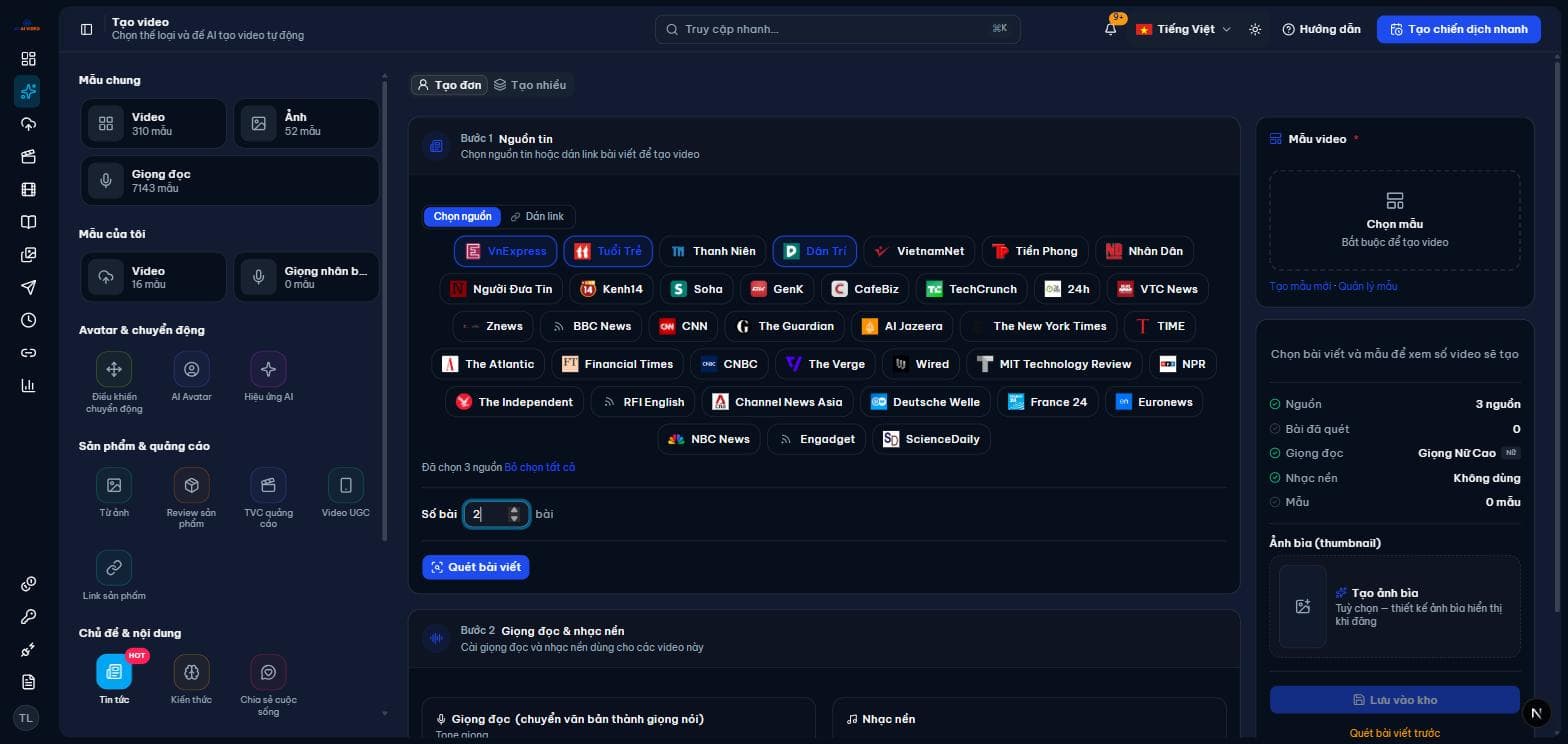The image size is (1568, 744).
Task: Open the cloud upload icon in sidebar
Action: 28,124
